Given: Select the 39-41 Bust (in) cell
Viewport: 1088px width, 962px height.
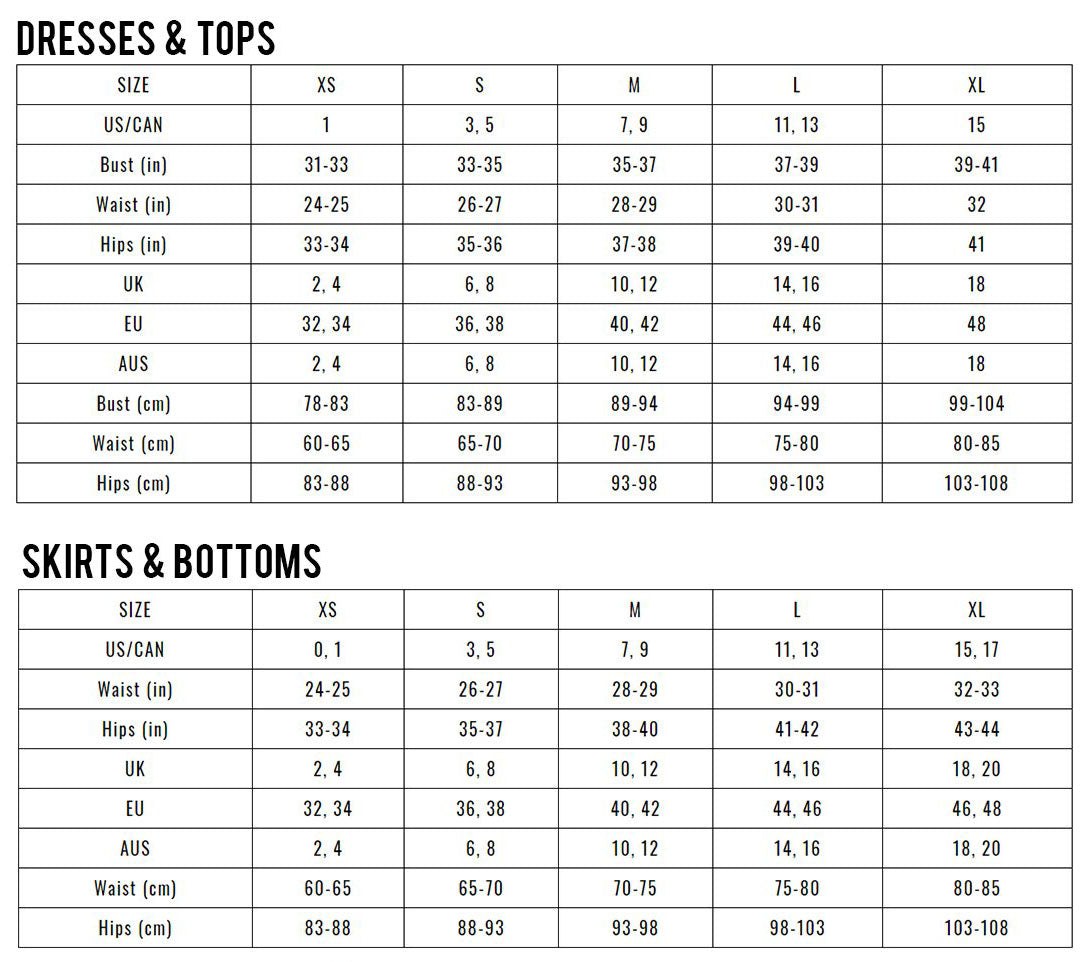Looking at the screenshot, I should [x=976, y=165].
